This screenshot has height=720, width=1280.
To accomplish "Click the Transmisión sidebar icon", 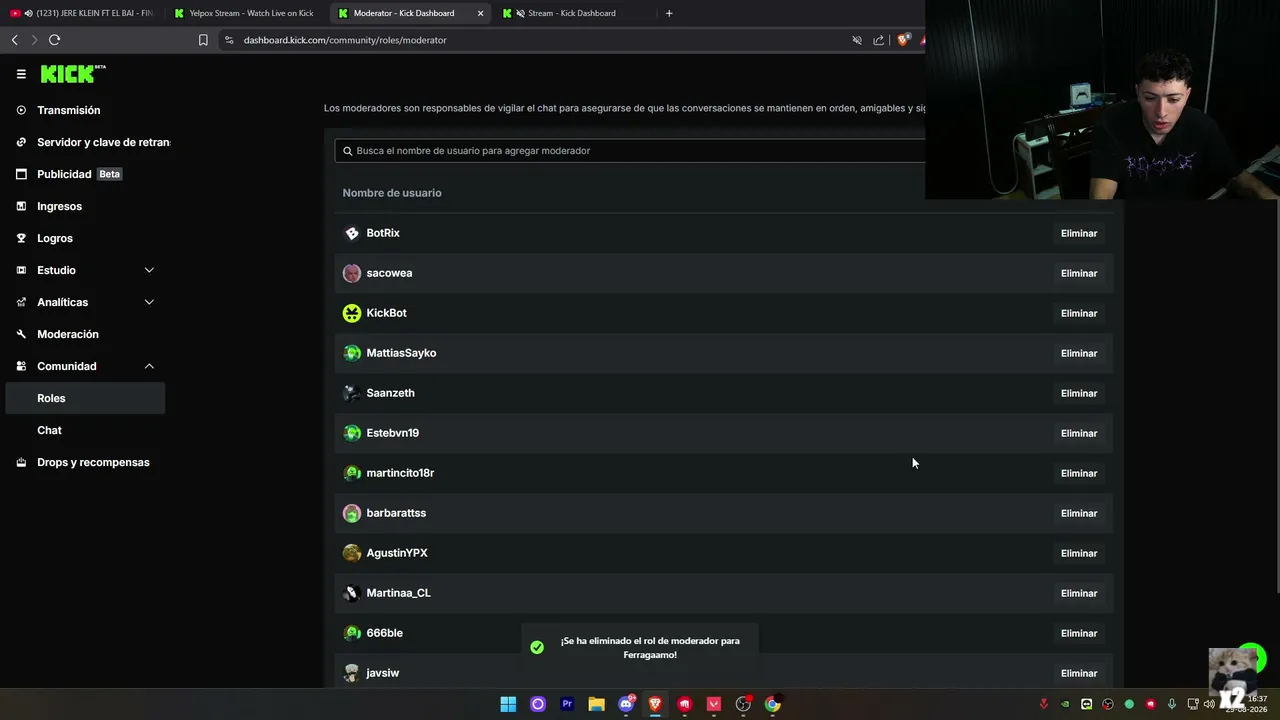I will tap(21, 110).
